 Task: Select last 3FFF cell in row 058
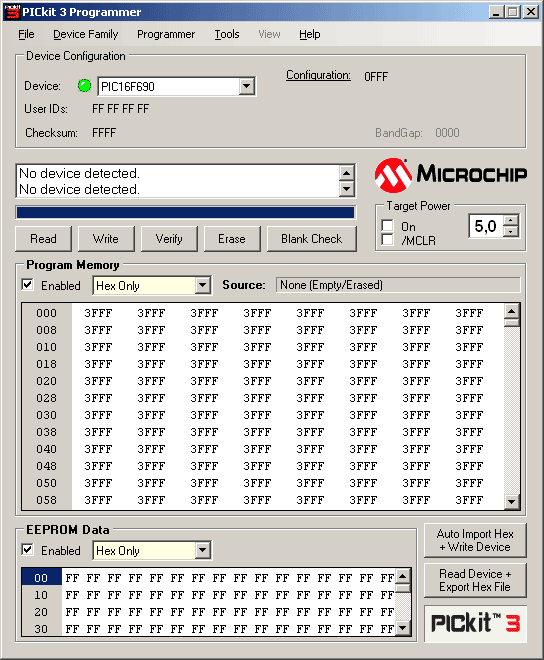469,500
